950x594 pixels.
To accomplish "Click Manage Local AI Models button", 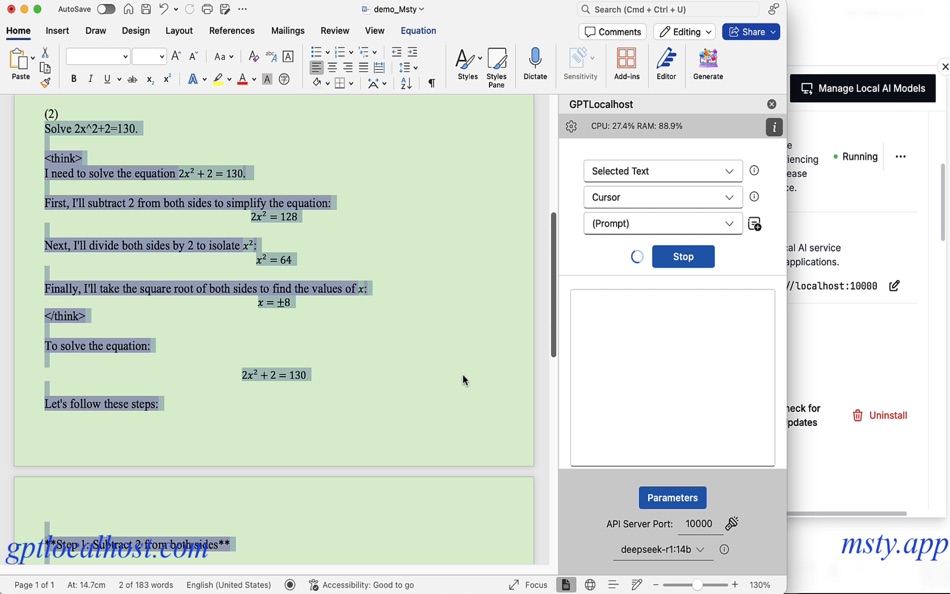I will click(863, 88).
